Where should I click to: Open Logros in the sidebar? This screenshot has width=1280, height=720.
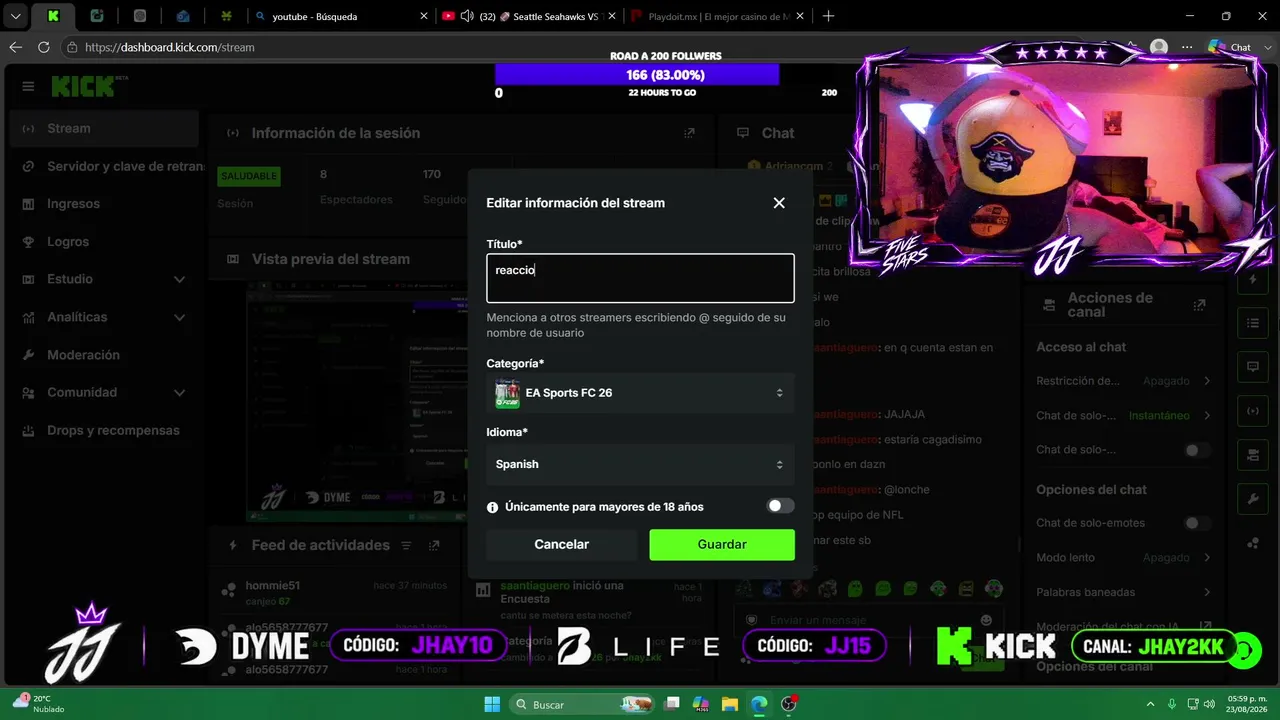click(104, 242)
